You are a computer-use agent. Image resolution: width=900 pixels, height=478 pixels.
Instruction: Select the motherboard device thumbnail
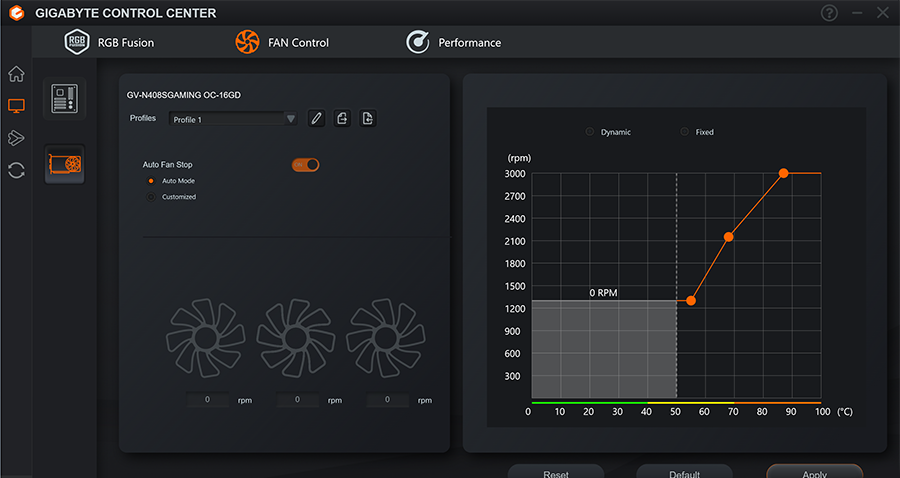pyautogui.click(x=65, y=99)
